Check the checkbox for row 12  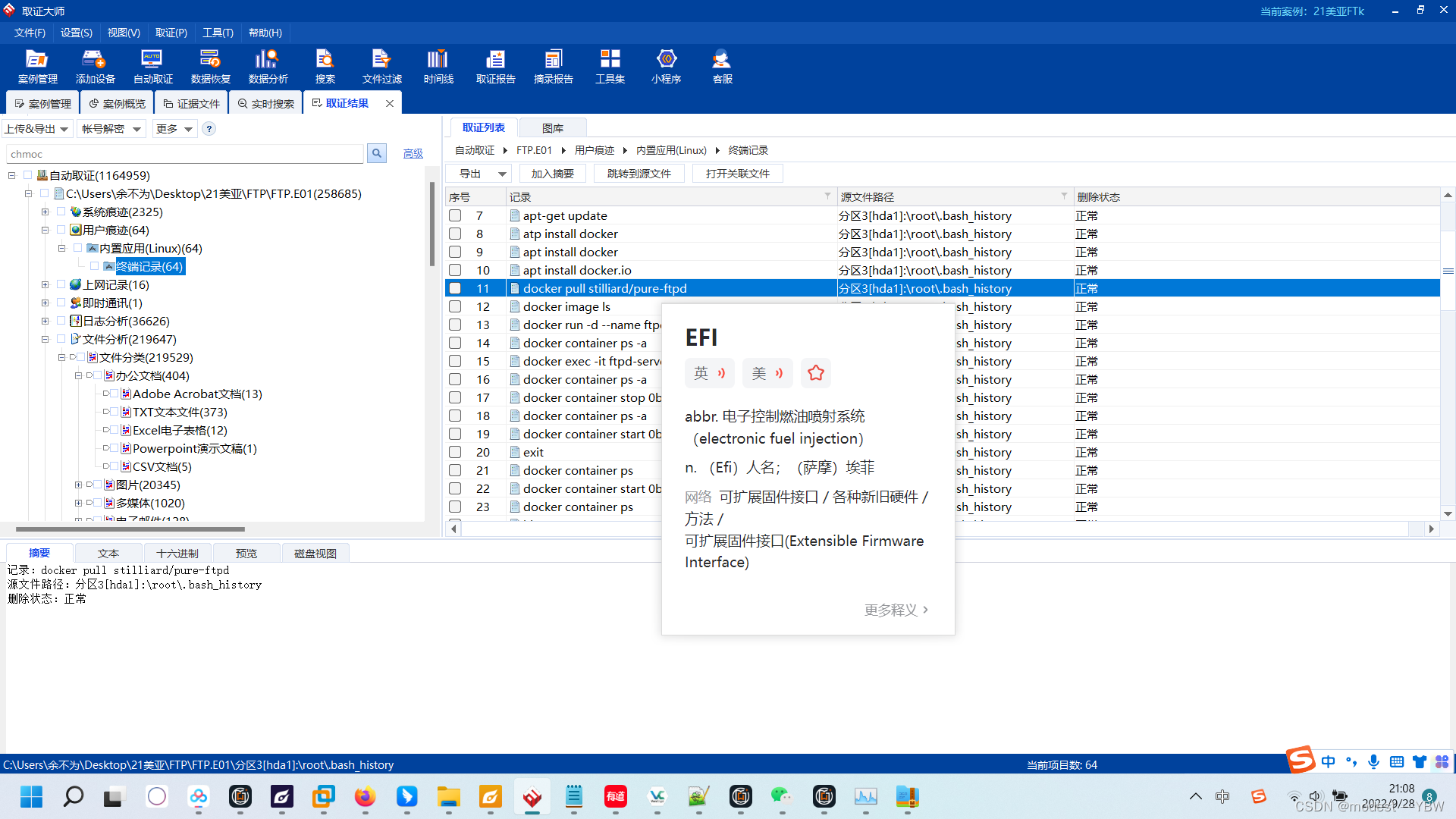pos(455,306)
